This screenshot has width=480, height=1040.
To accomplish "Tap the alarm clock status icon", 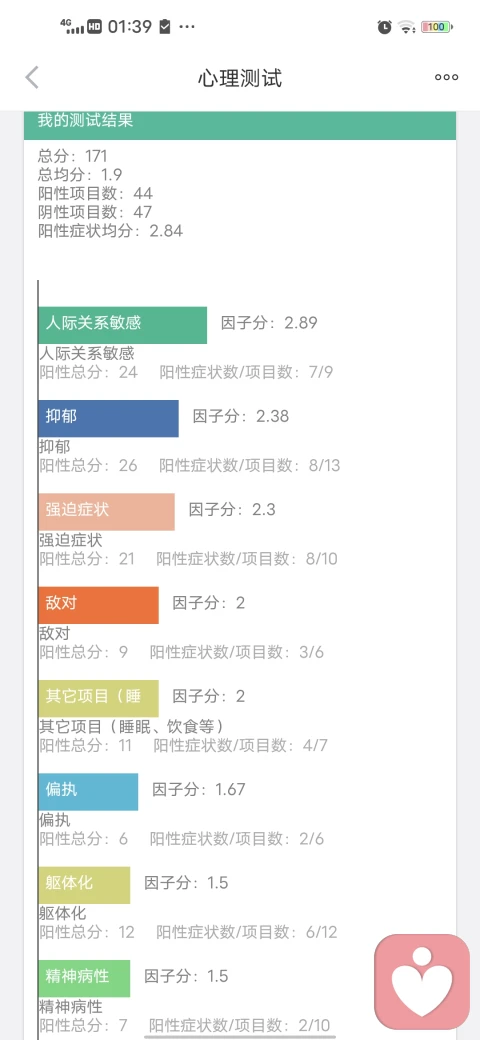I will coord(385,27).
